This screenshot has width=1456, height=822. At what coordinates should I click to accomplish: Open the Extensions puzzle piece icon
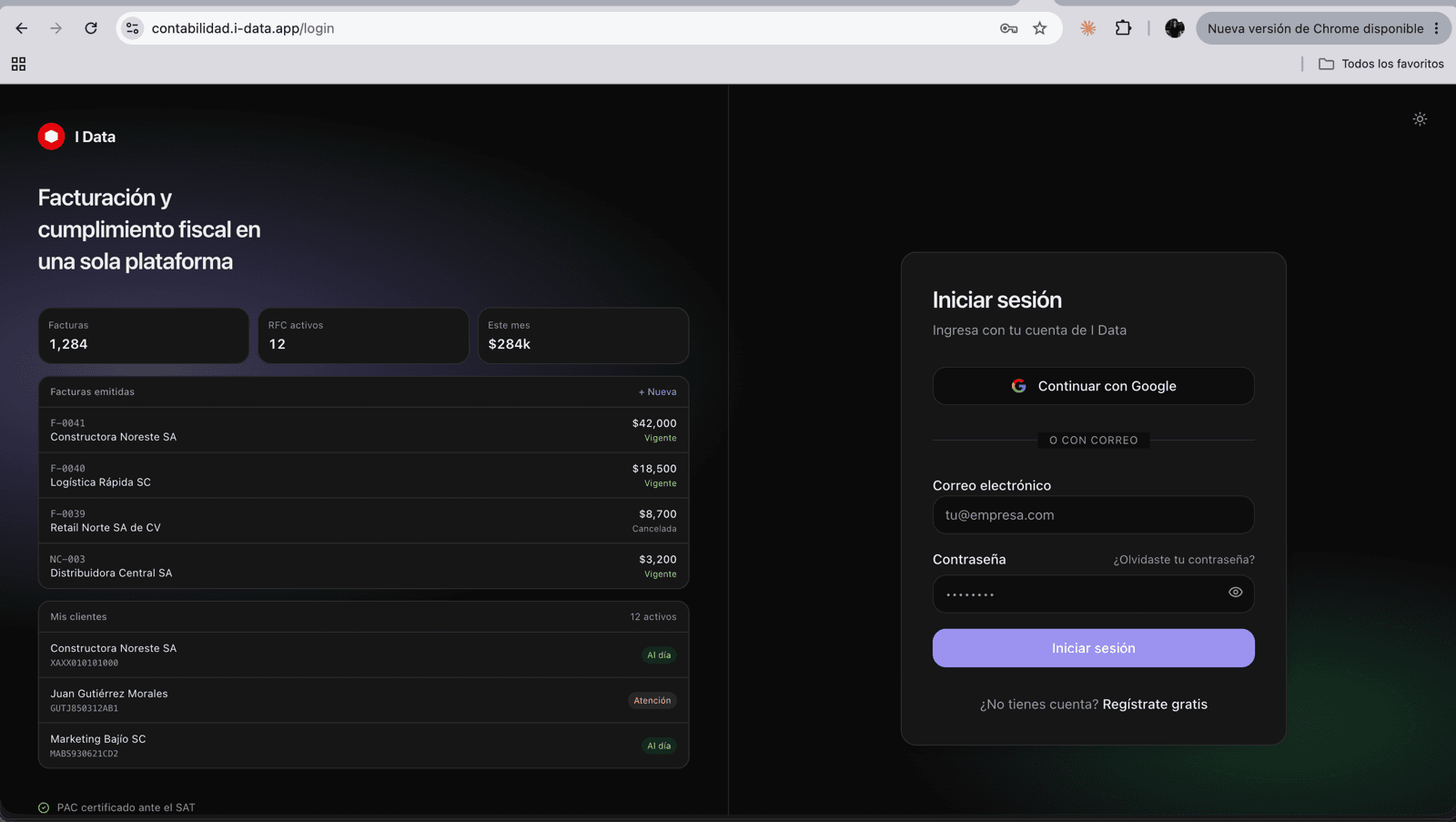(1123, 28)
